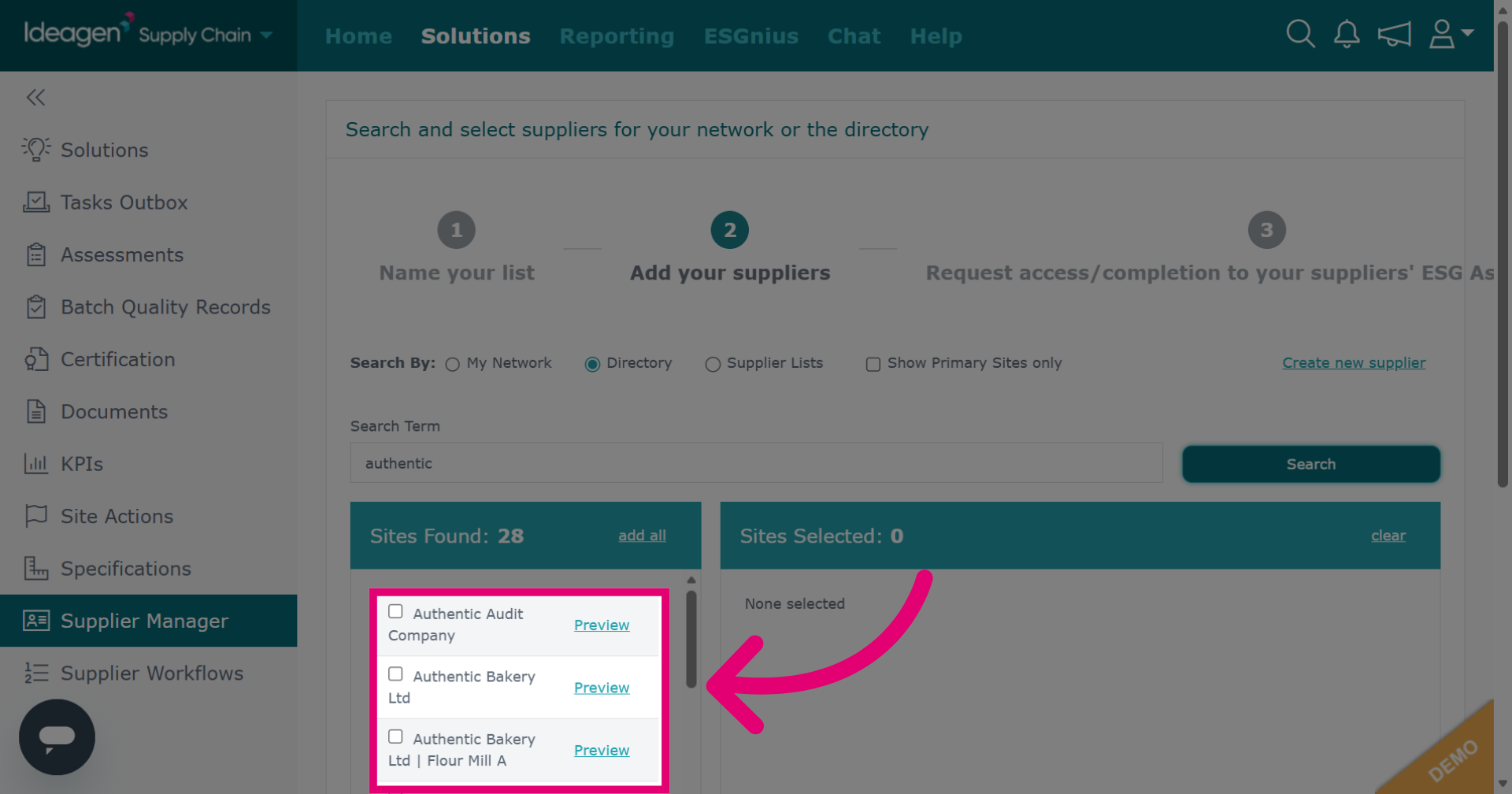Go to Home in top navigation
The width and height of the screenshot is (1512, 794).
tap(358, 36)
